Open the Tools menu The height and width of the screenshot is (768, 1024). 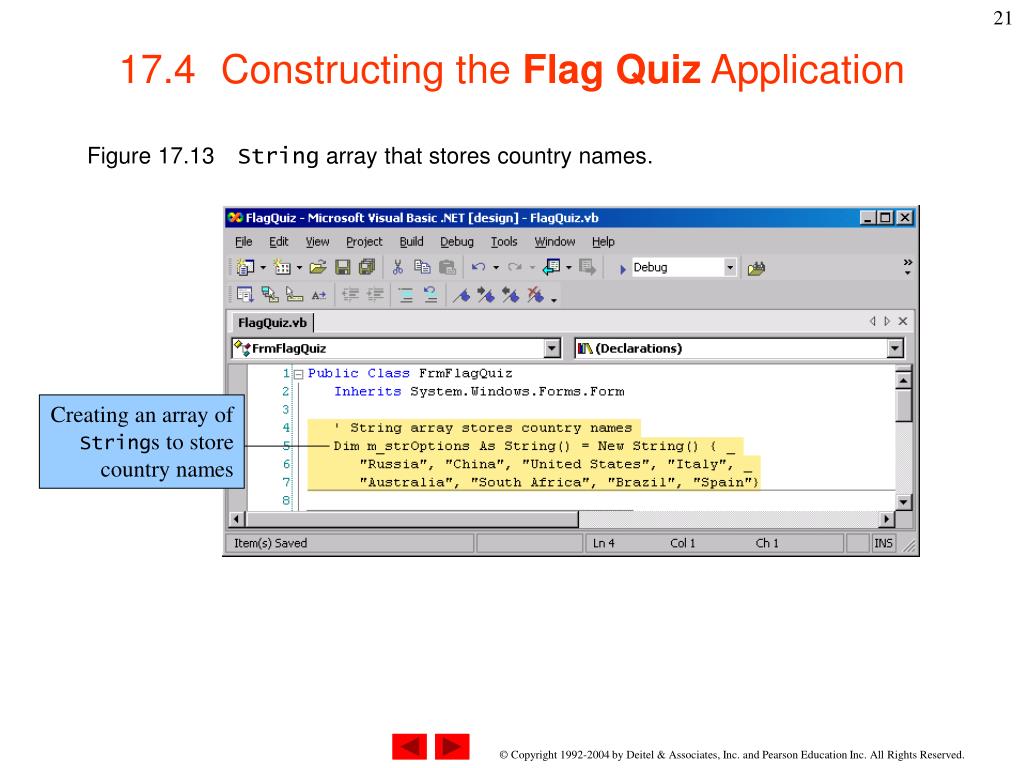504,242
